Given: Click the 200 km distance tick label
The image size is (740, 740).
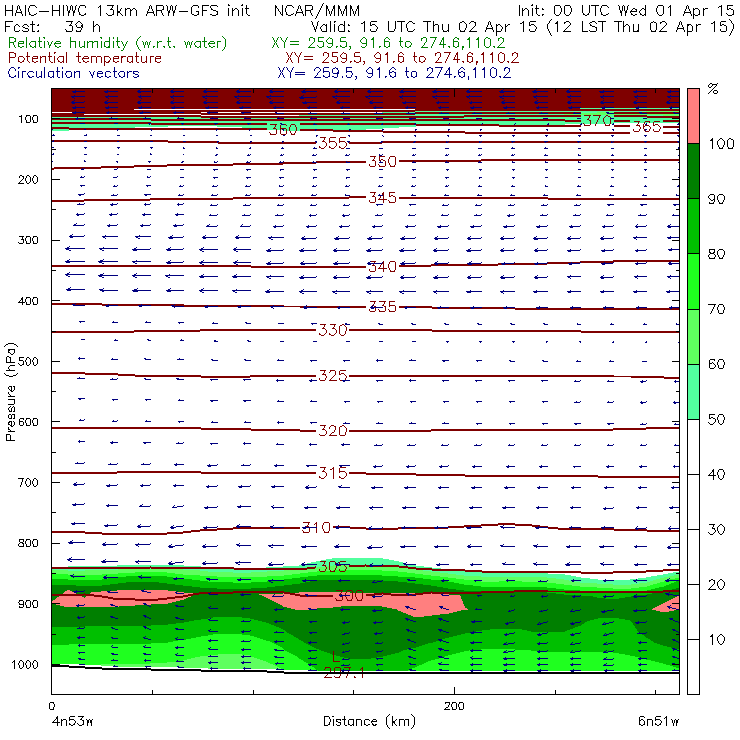Looking at the screenshot, I should [454, 706].
